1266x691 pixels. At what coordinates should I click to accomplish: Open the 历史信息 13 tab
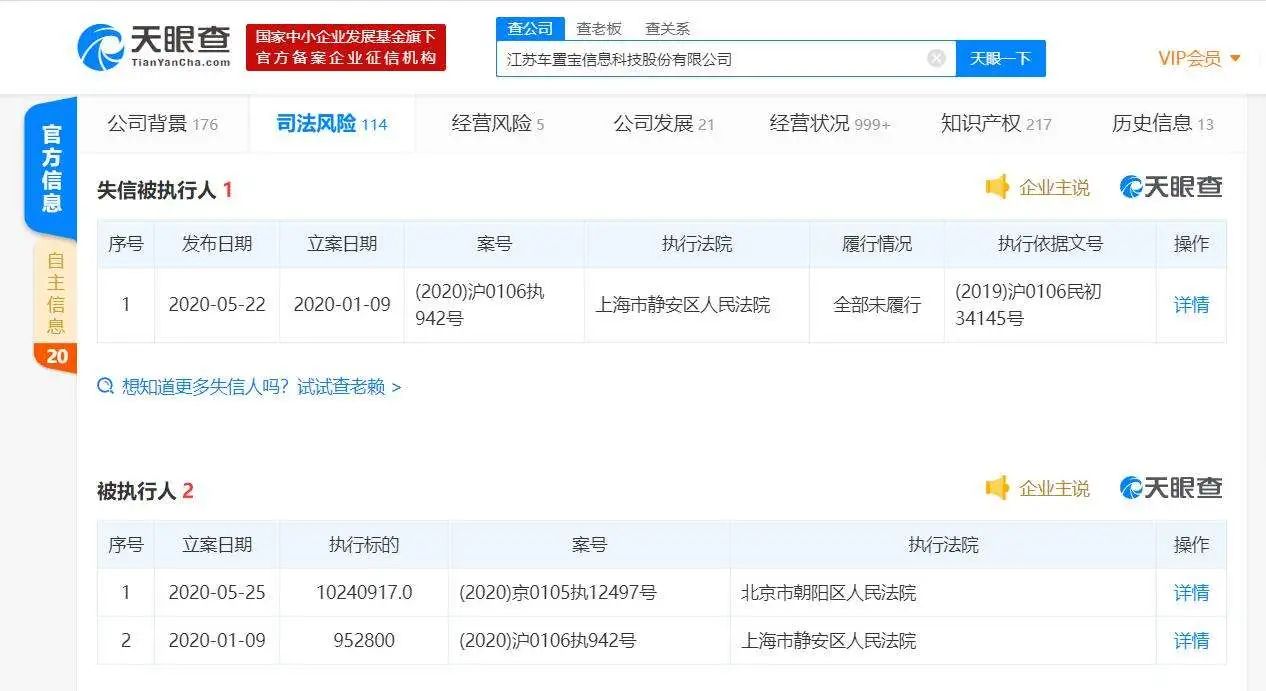[1162, 124]
